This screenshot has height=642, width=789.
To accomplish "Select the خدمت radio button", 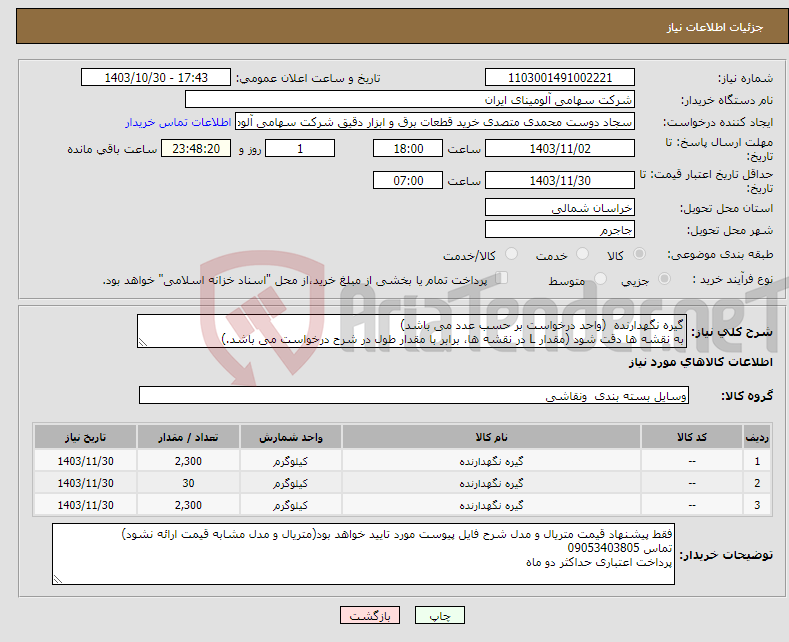I will (x=582, y=254).
